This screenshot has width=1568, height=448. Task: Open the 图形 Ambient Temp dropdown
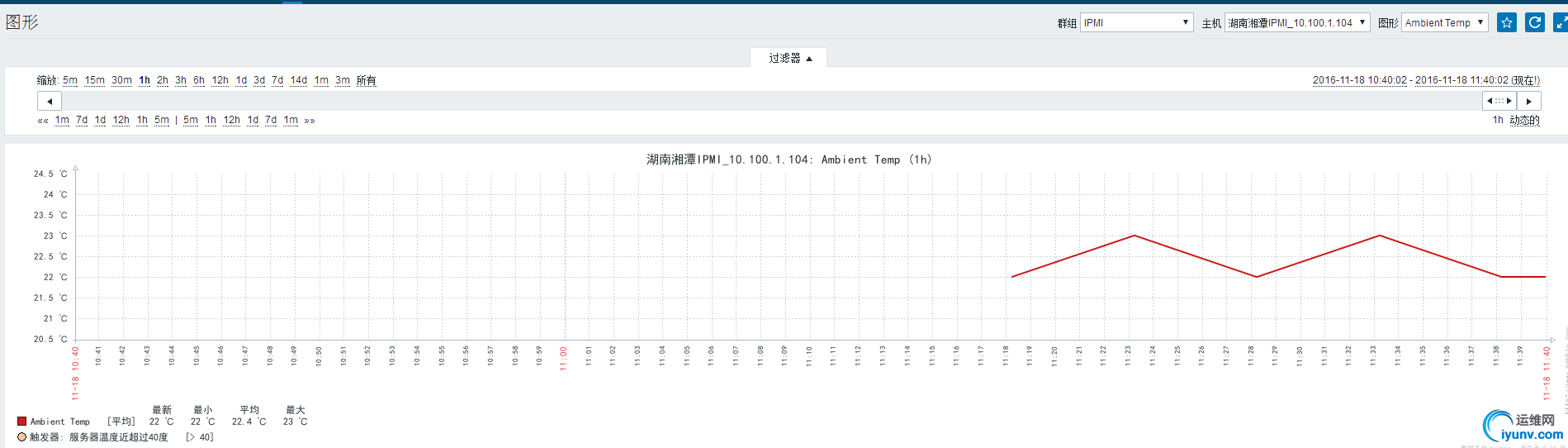click(x=1445, y=23)
